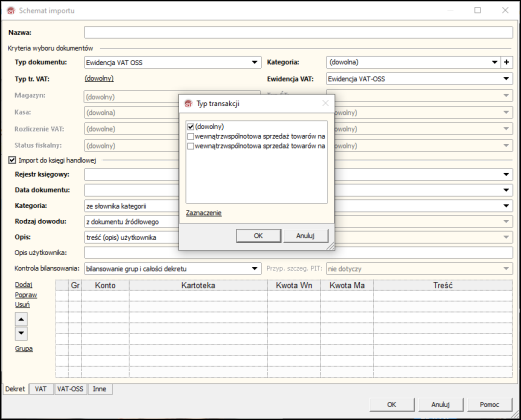The width and height of the screenshot is (521, 420).
Task: Toggle Import do księgi handlowej checkbox
Action: tap(12, 160)
